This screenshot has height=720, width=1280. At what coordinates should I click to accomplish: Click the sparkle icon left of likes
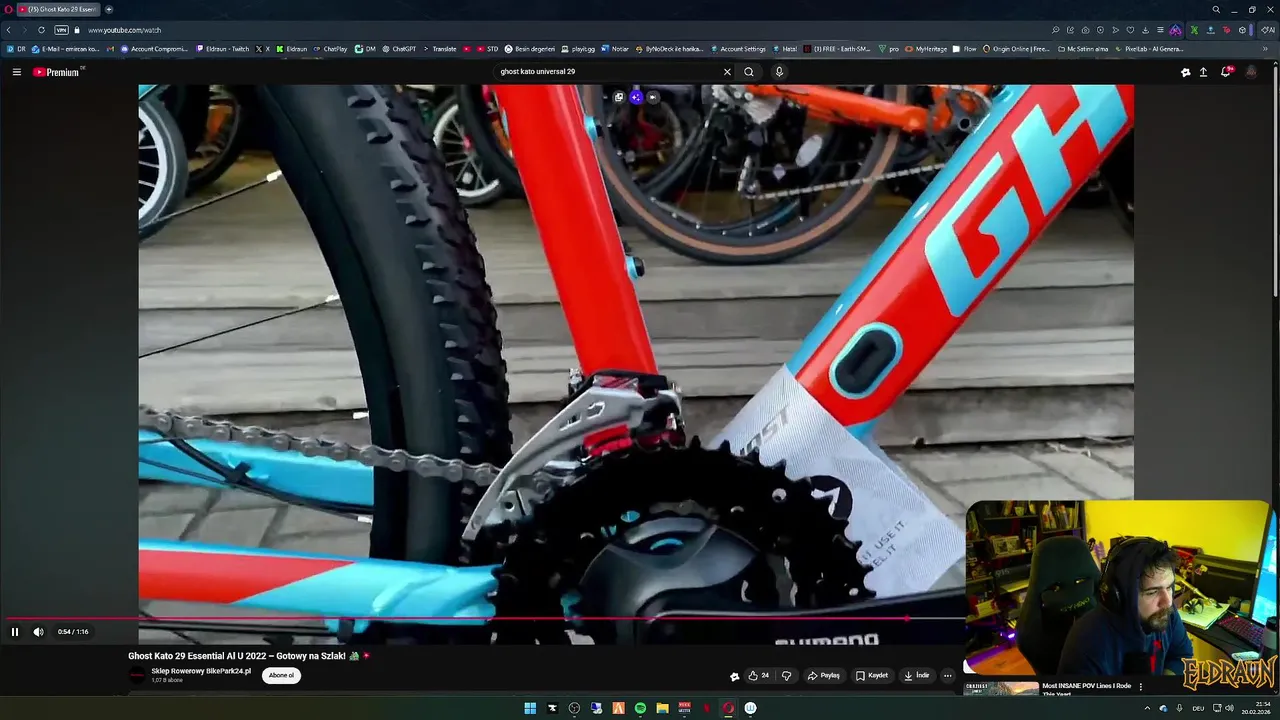[x=735, y=676]
